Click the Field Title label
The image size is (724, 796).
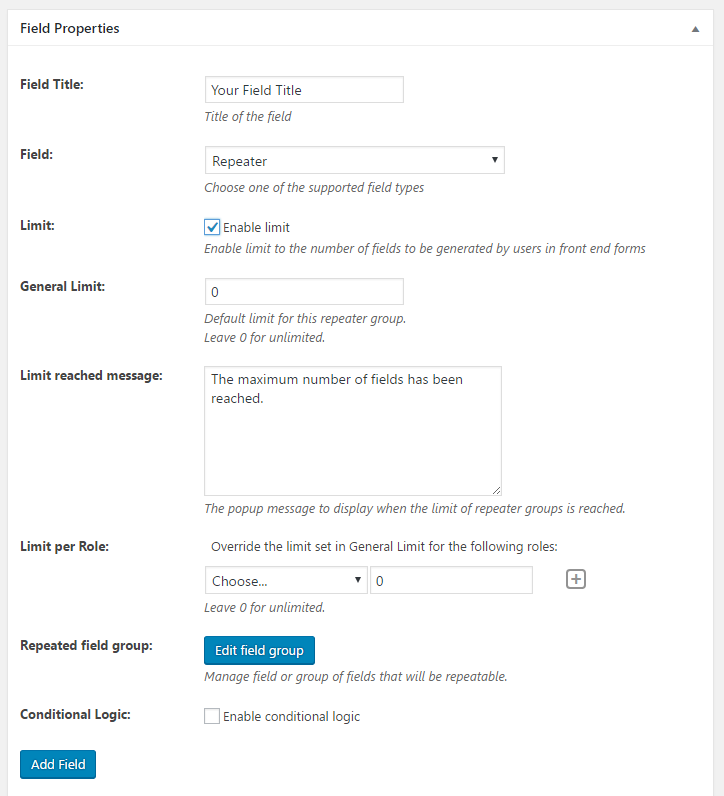click(x=52, y=84)
